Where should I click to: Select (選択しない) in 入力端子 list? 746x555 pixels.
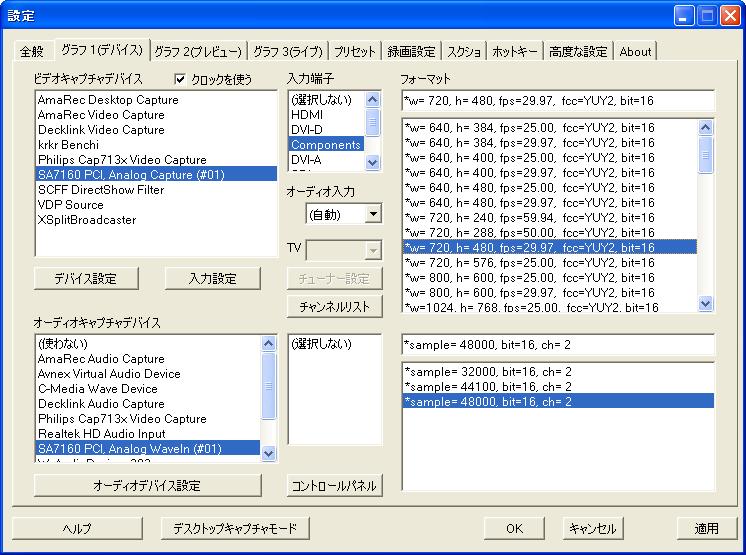tap(326, 100)
